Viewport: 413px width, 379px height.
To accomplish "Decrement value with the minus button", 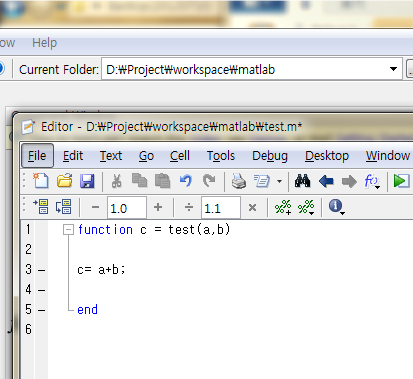I will (x=95, y=207).
